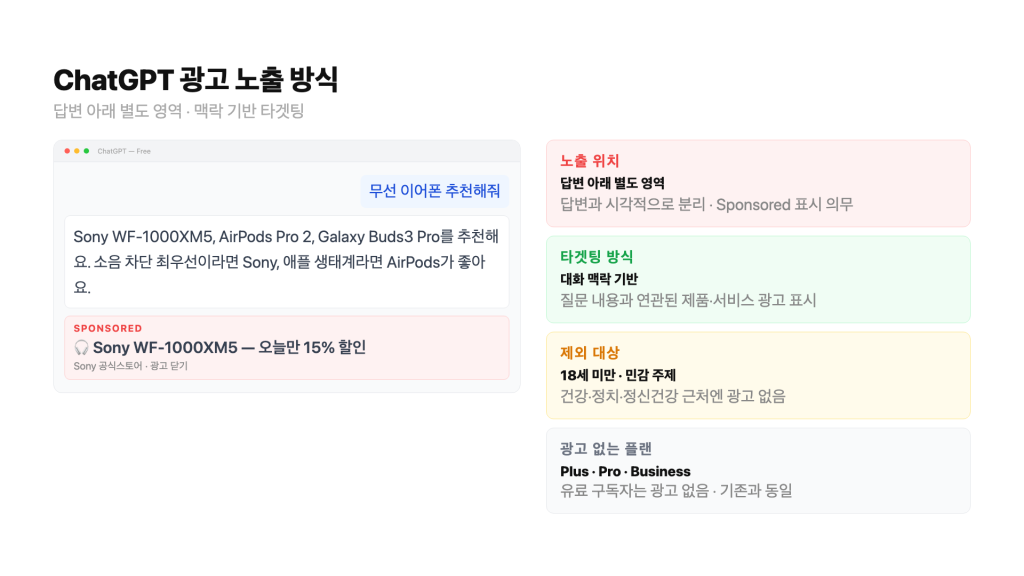This screenshot has width=1024, height=576.
Task: Select the '무선 이어폰 추천해줘' user message bubble
Action: [x=435, y=191]
